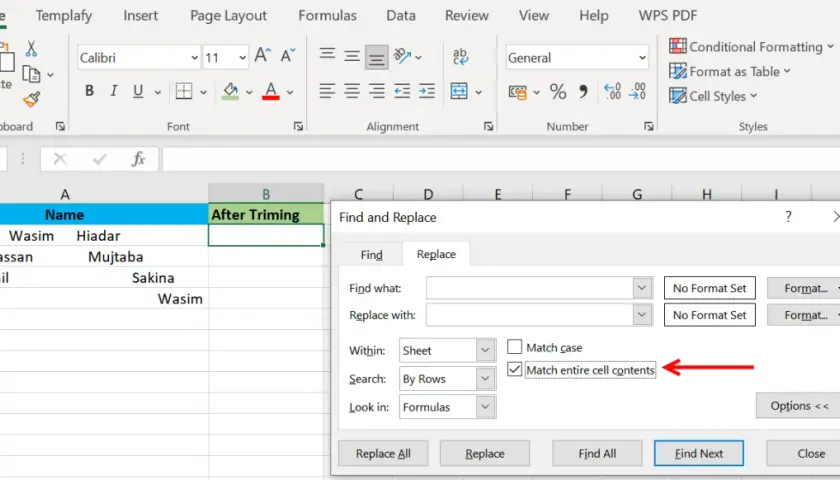
Task: Collapse dialog with Options << button
Action: [x=798, y=406]
